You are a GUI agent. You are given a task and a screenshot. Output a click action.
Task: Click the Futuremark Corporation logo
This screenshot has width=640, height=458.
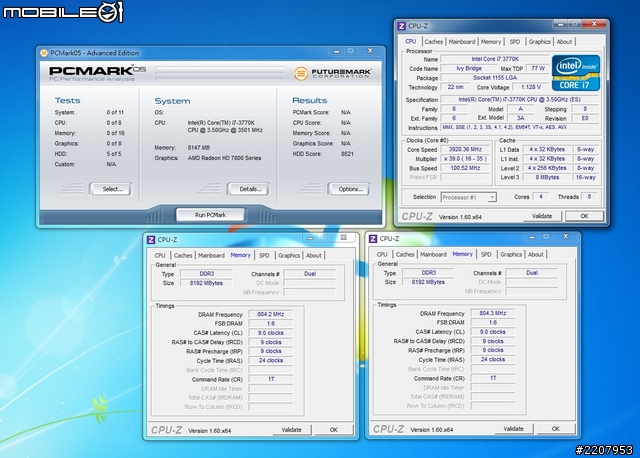tap(333, 73)
